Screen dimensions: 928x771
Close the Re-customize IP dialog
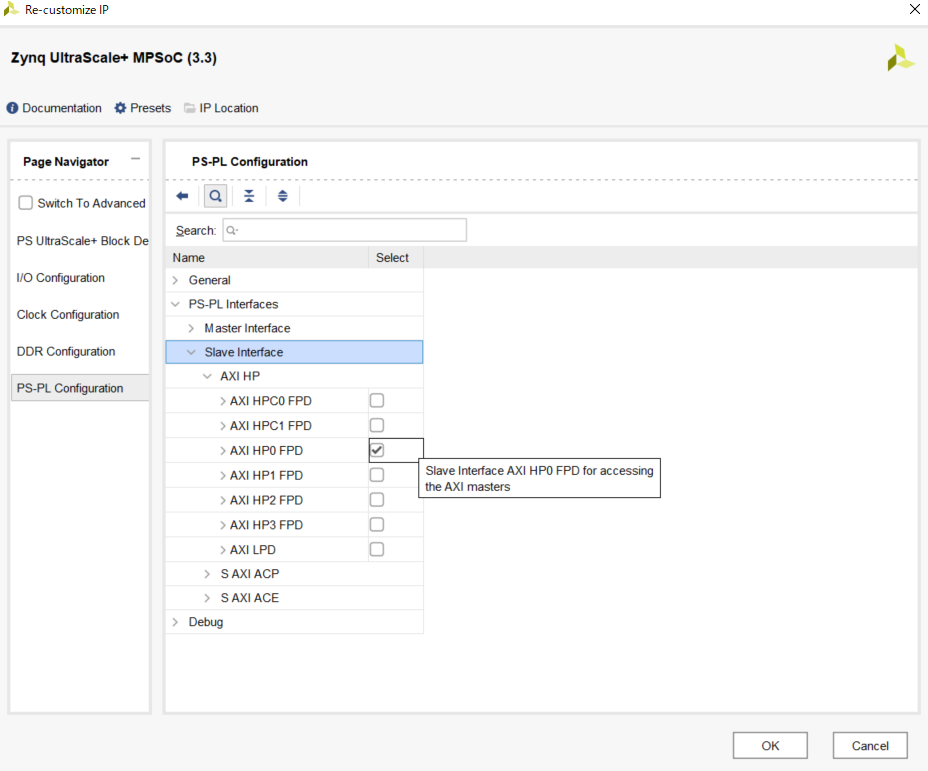tap(914, 9)
